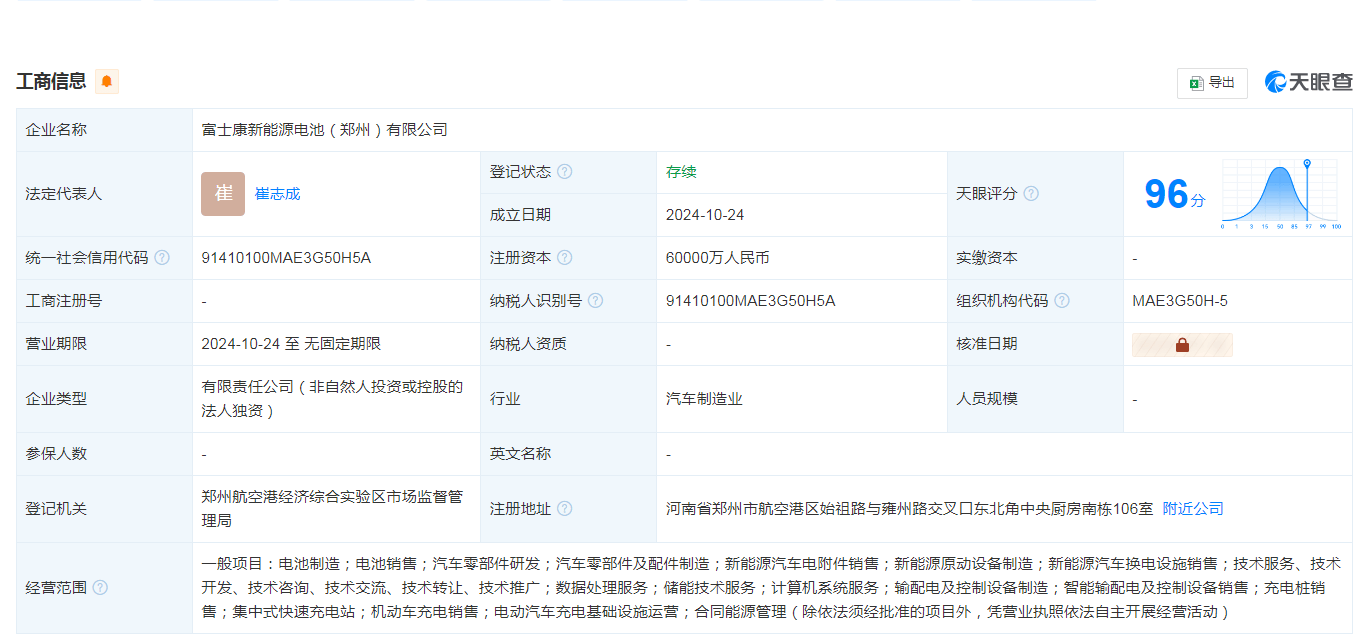Click the 企业类型 label
Viewport: 1363px width, 641px height.
click(x=56, y=399)
